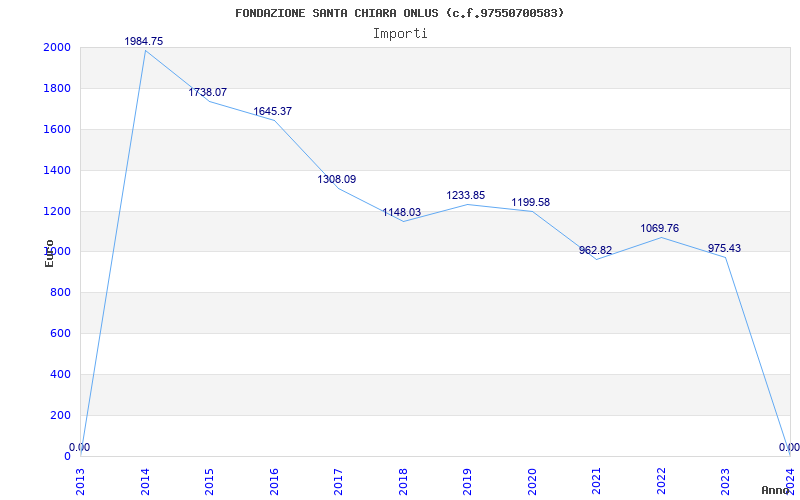Click the 2018 x-axis year label
This screenshot has width=800, height=500.
click(x=403, y=482)
